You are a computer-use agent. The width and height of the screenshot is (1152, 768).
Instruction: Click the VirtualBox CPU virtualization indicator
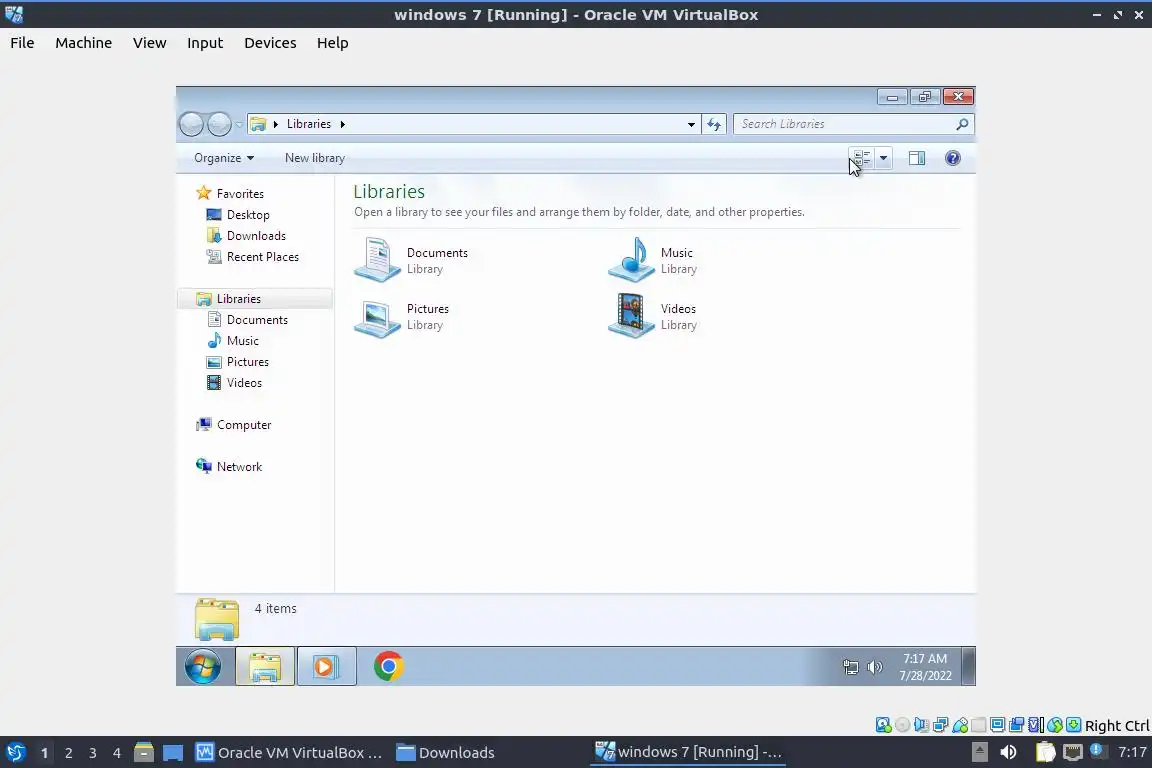(x=1036, y=725)
